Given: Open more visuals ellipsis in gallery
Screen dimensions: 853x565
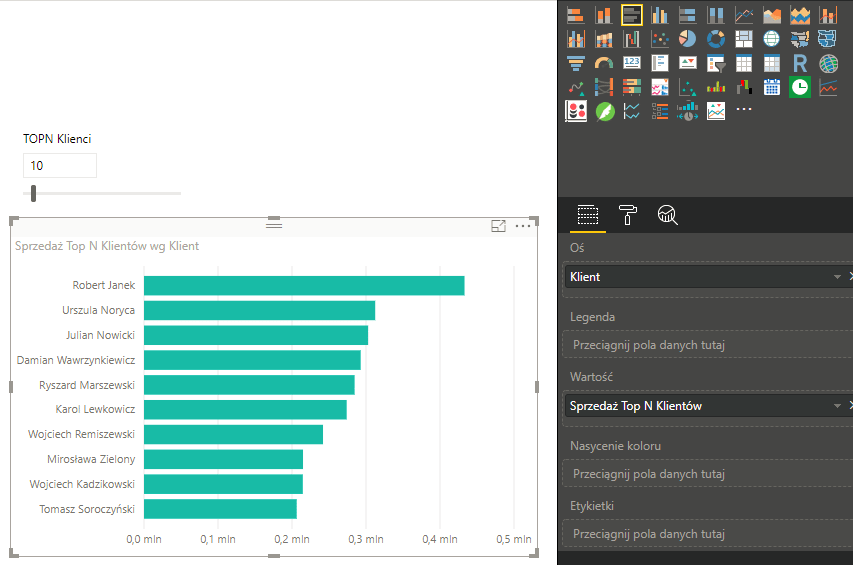Looking at the screenshot, I should click(744, 110).
